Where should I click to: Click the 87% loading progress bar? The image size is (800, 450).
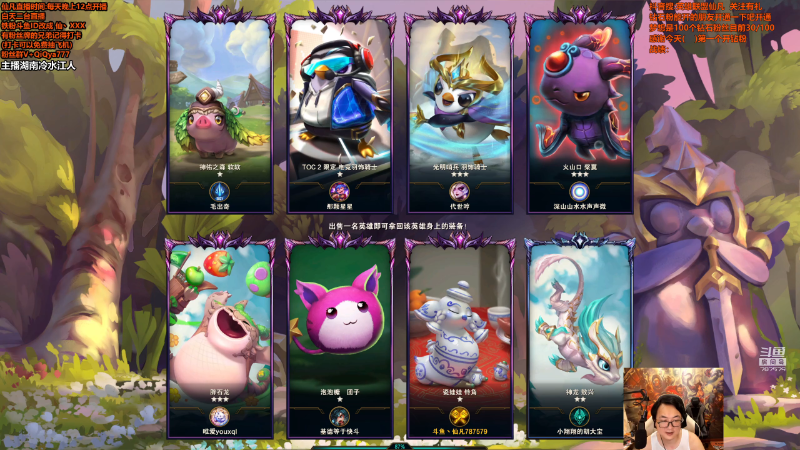click(399, 446)
